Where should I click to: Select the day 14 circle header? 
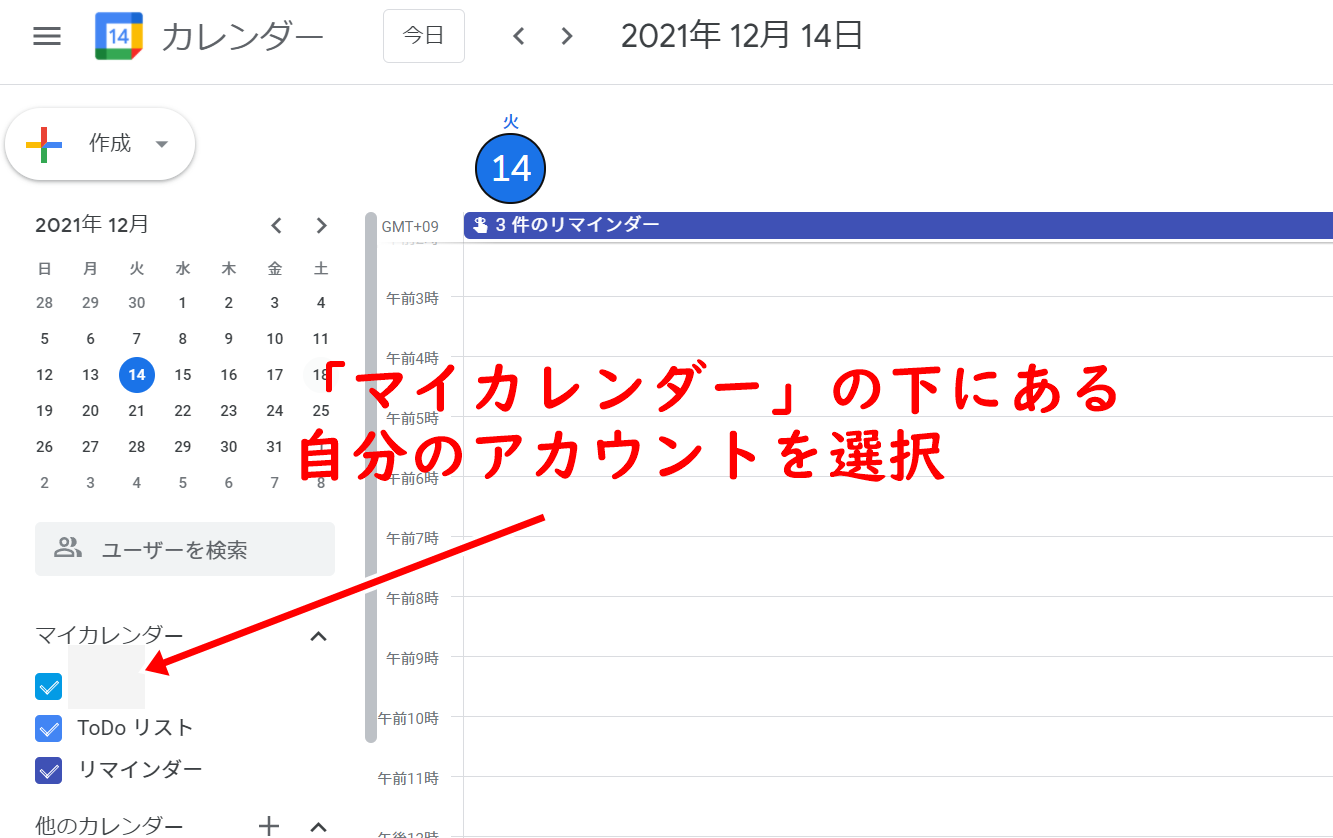(x=510, y=168)
